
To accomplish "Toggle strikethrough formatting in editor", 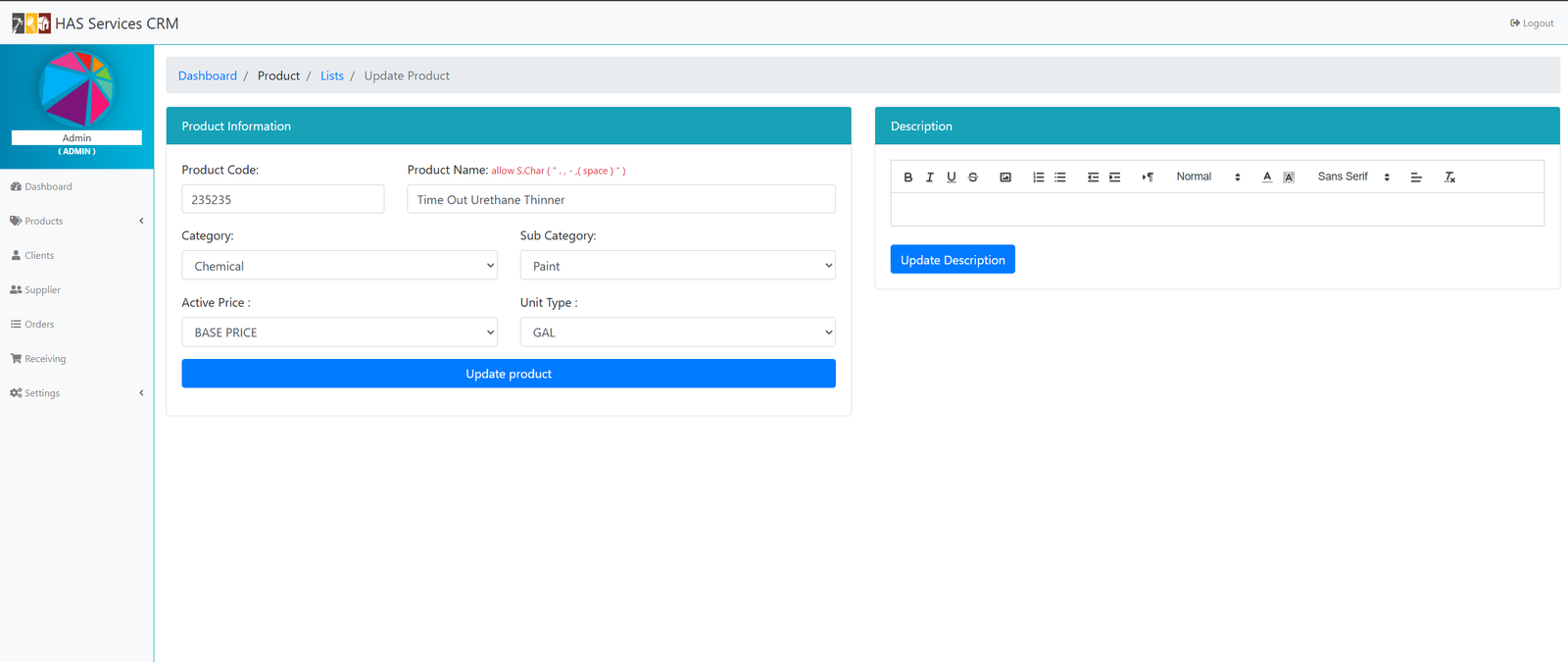I will point(972,178).
